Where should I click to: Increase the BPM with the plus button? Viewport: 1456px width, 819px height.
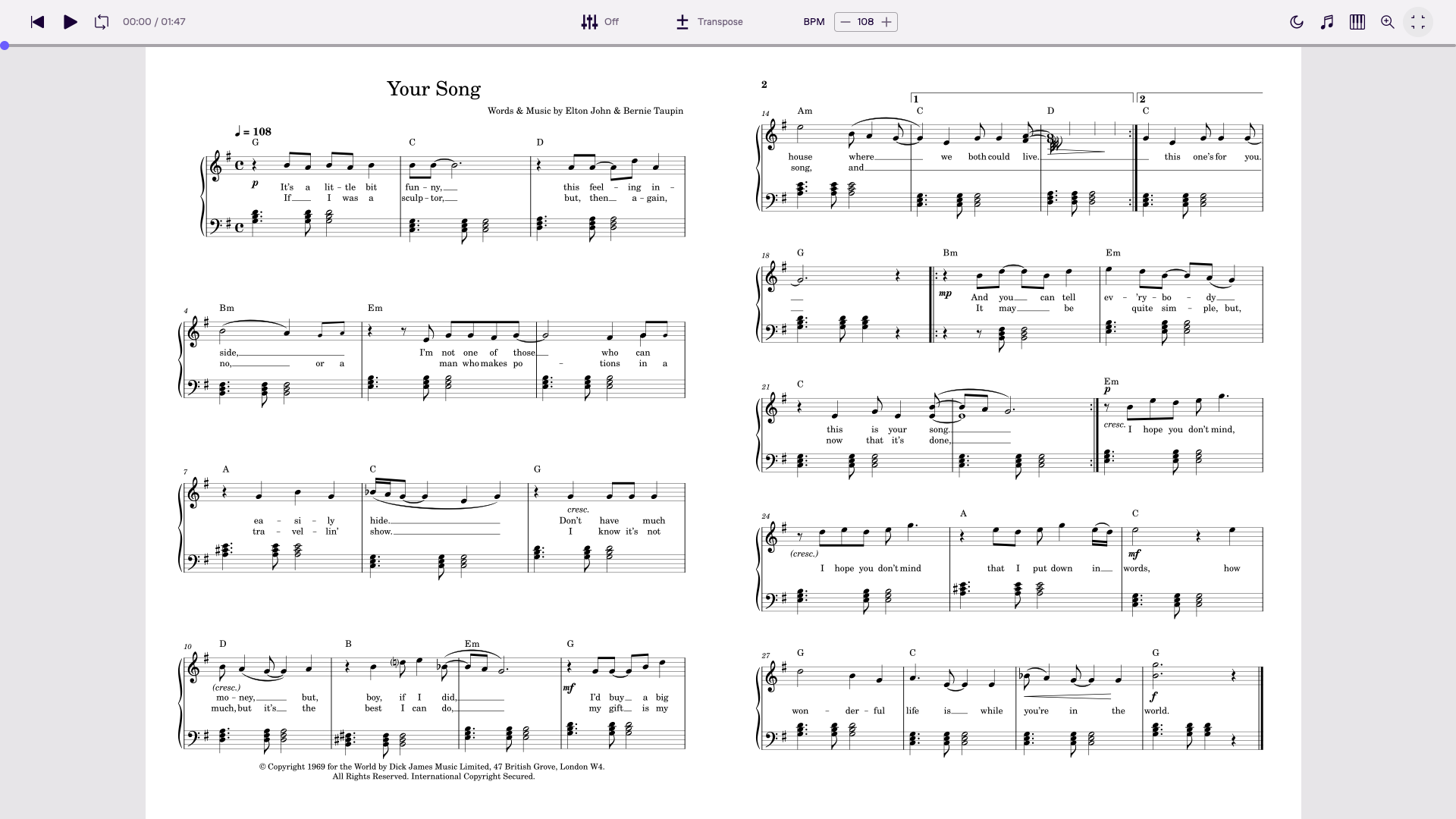(886, 22)
